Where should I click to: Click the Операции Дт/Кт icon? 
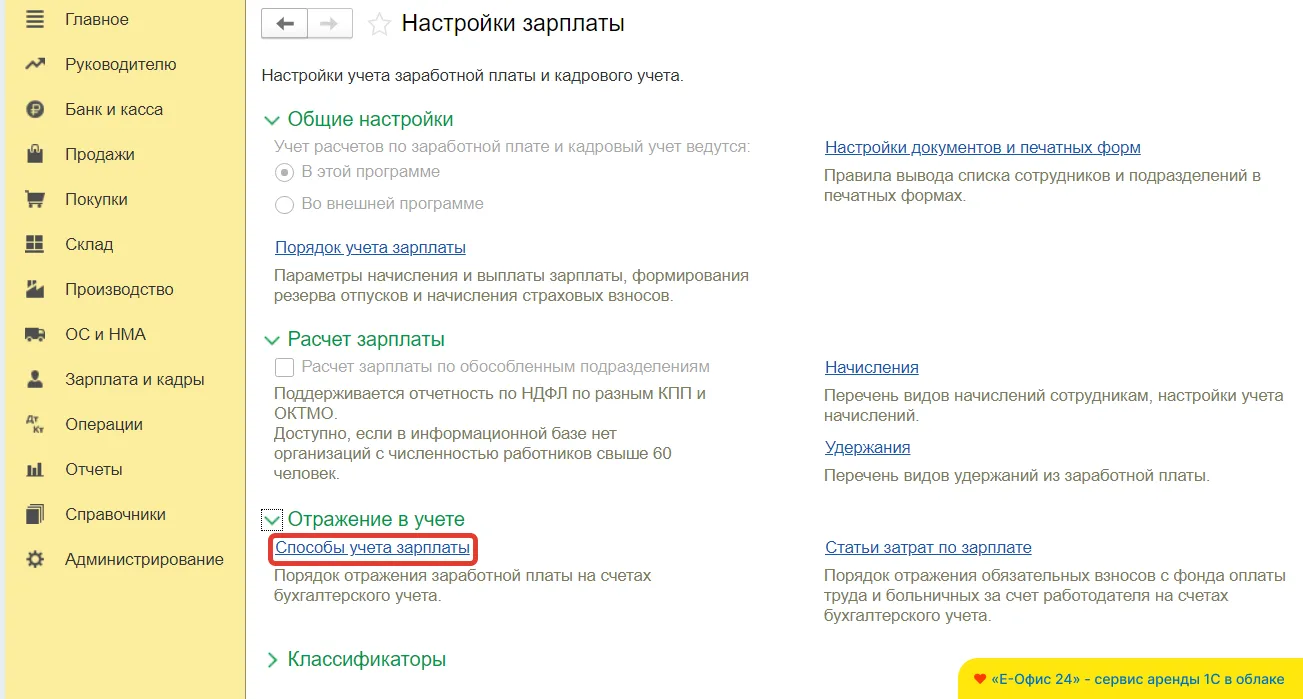[35, 424]
